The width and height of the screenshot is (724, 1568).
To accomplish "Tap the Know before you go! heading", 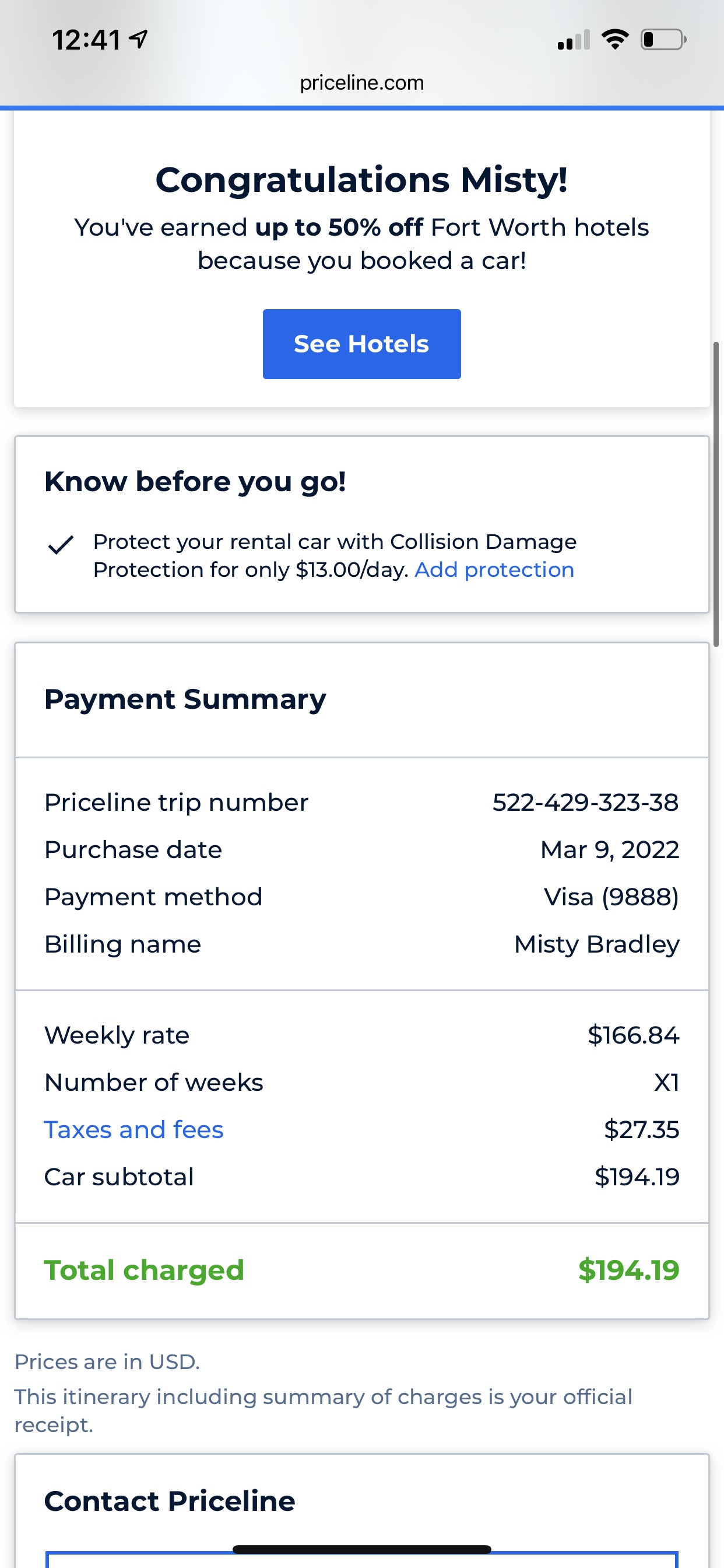I will (195, 481).
